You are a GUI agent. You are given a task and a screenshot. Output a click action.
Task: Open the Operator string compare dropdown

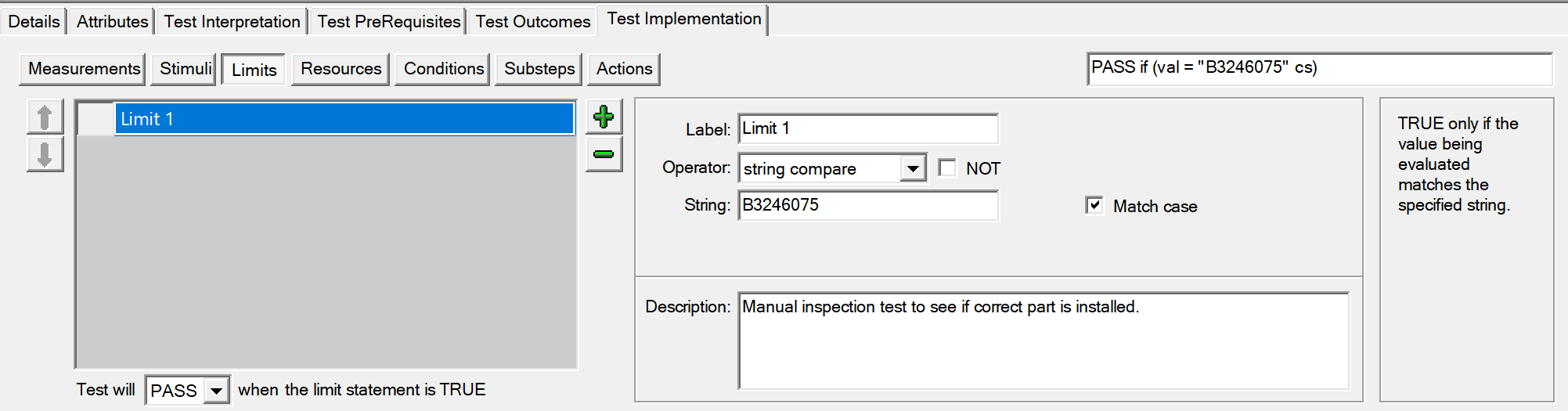[x=912, y=168]
